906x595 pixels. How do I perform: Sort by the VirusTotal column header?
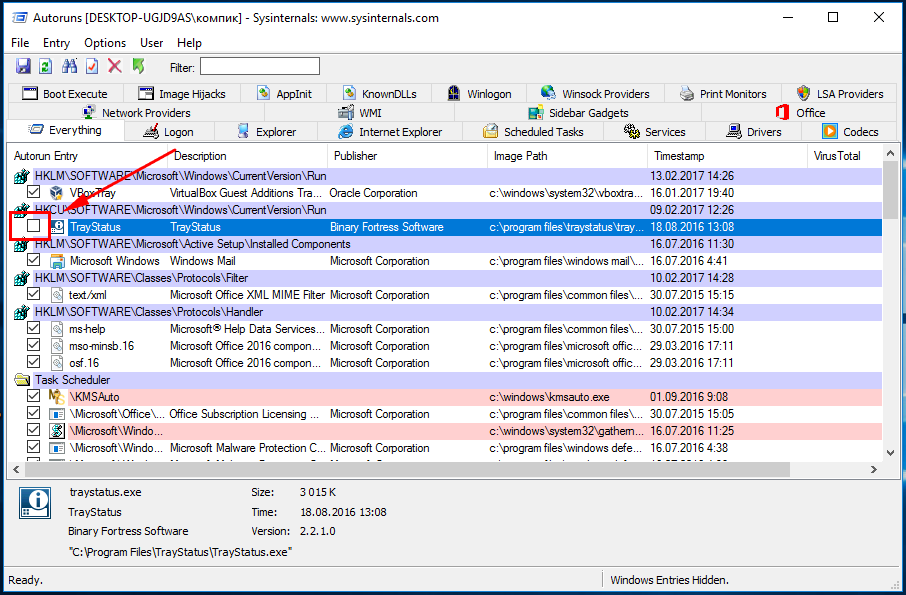point(844,156)
